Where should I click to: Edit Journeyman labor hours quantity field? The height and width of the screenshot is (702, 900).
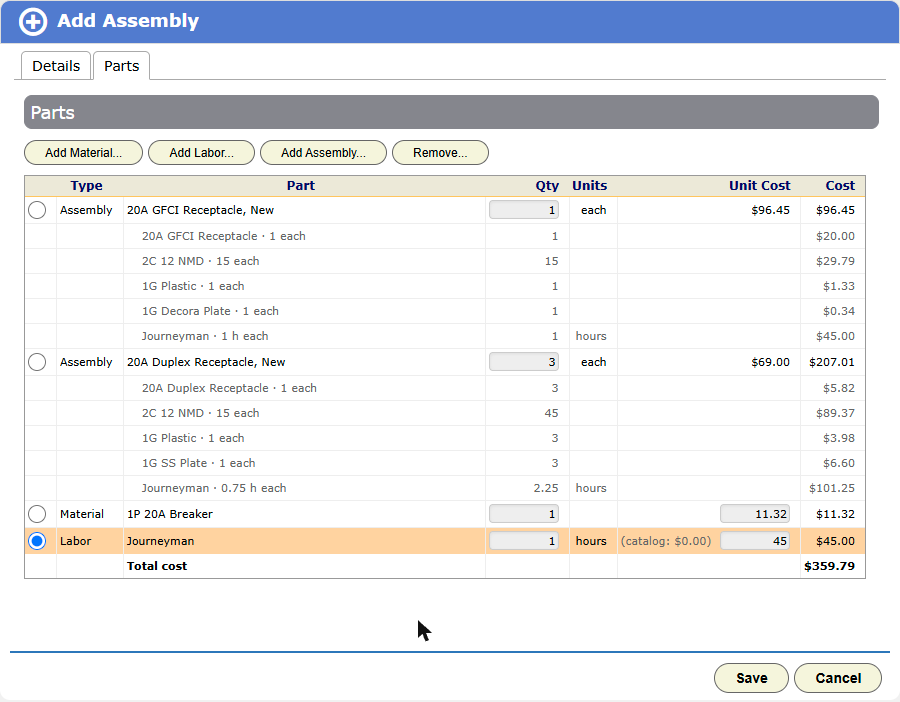[524, 541]
